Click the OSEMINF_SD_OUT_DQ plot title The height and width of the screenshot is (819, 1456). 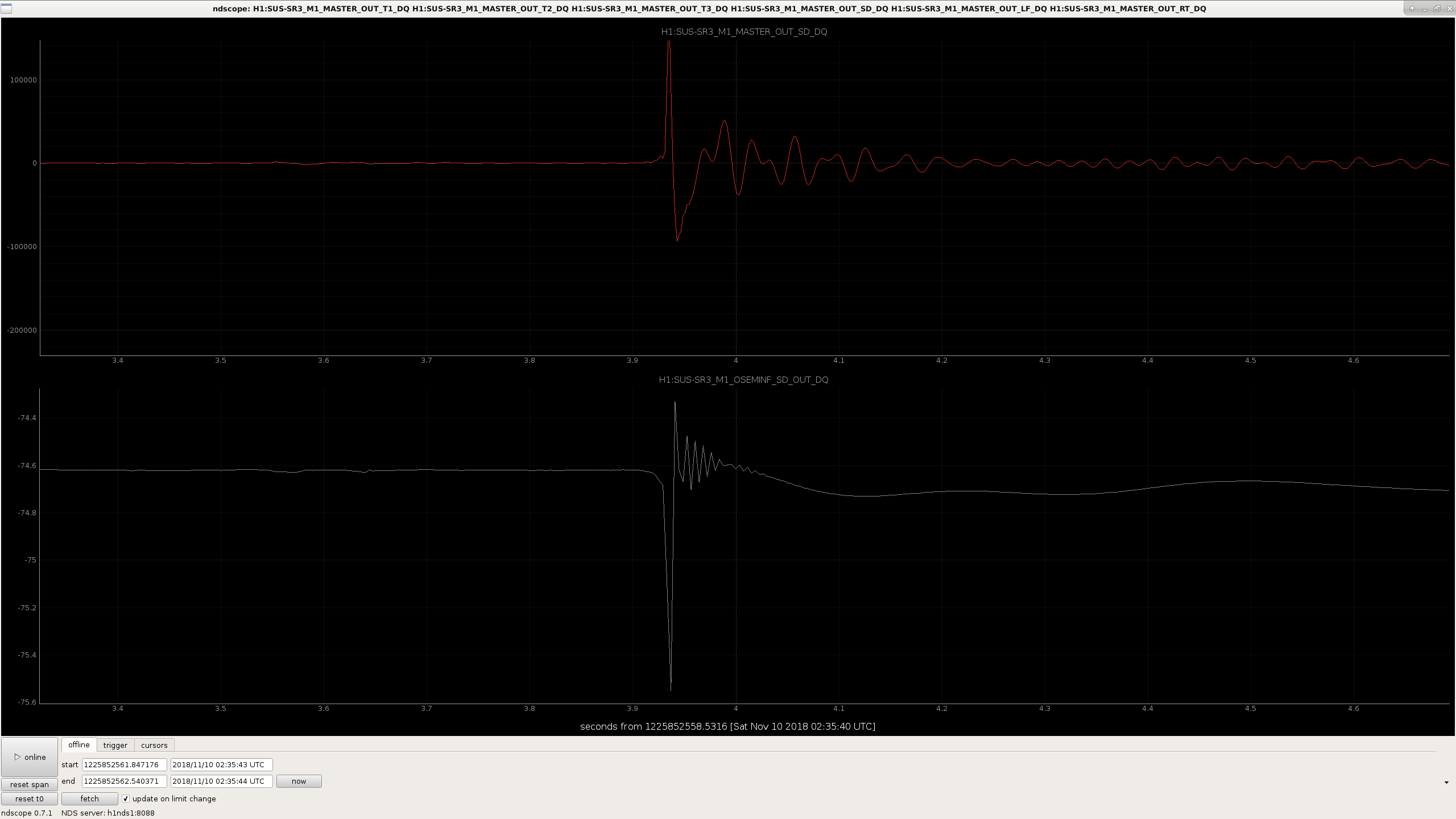pyautogui.click(x=743, y=380)
